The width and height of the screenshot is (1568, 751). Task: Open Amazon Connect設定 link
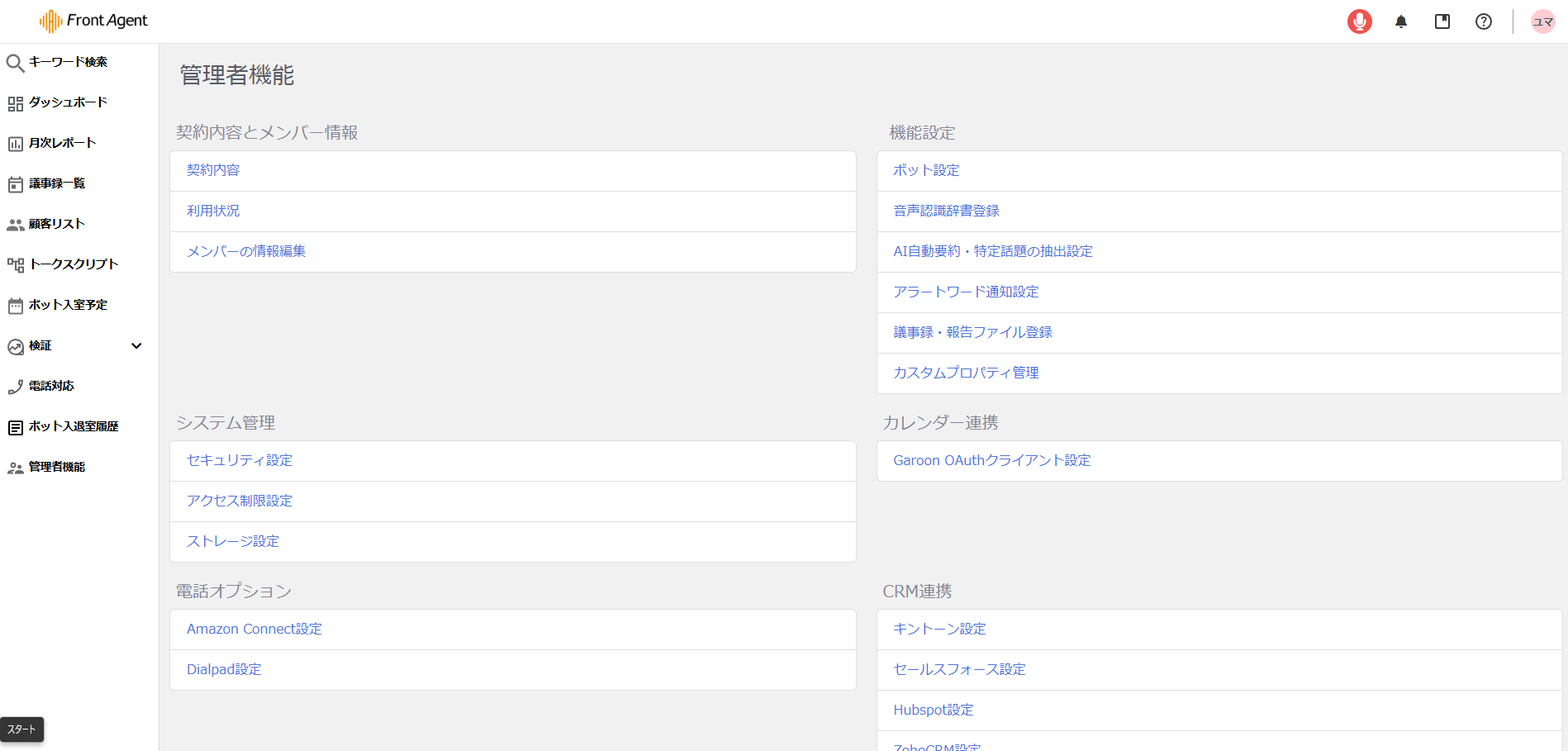(x=254, y=629)
